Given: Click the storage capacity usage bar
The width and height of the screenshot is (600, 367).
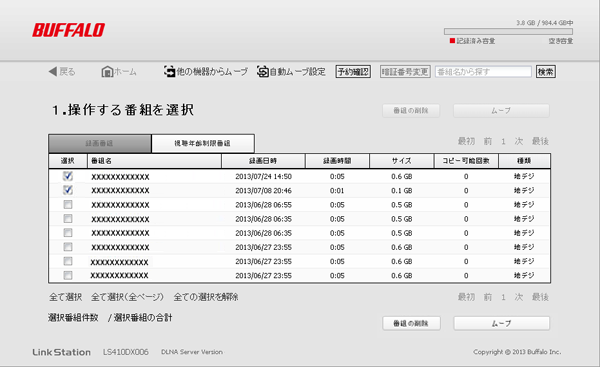Looking at the screenshot, I should coord(508,31).
